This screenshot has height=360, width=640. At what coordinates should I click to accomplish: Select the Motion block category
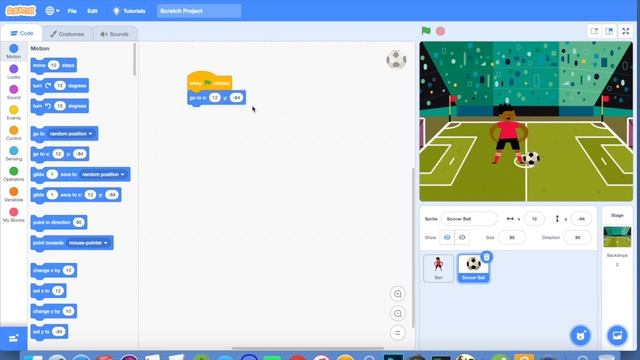click(x=13, y=51)
